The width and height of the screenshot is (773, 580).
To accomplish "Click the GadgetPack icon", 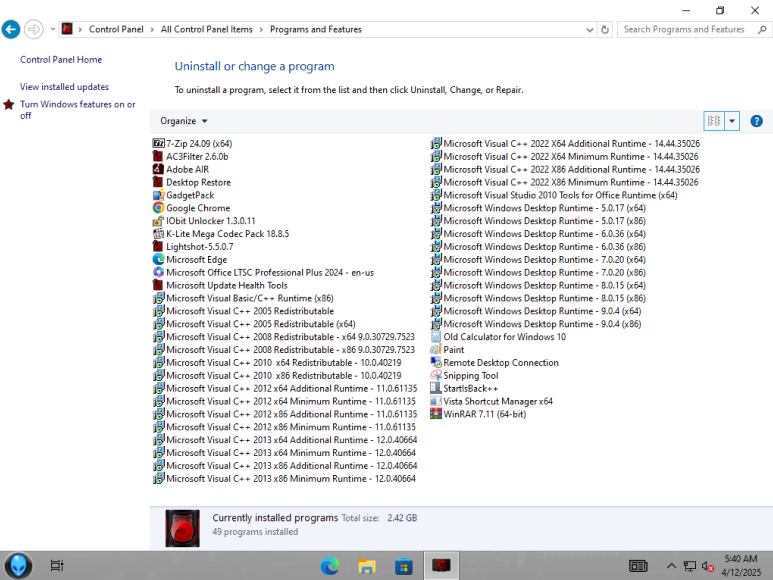I will tap(158, 195).
